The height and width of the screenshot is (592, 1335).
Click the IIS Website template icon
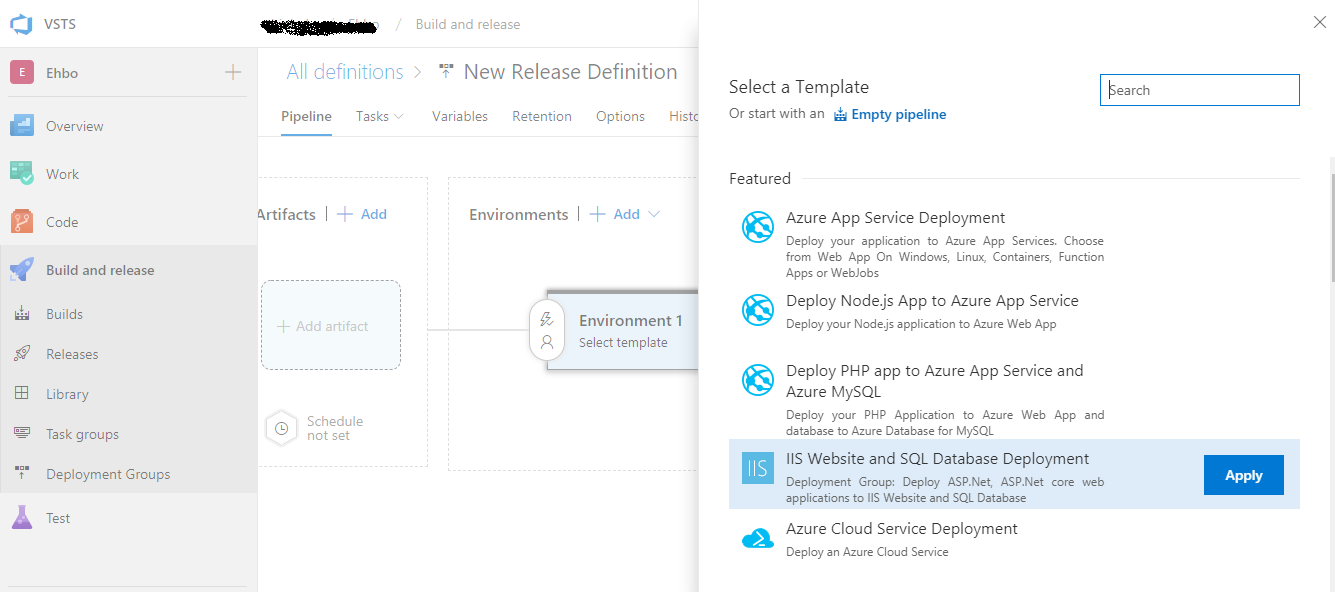tap(758, 468)
